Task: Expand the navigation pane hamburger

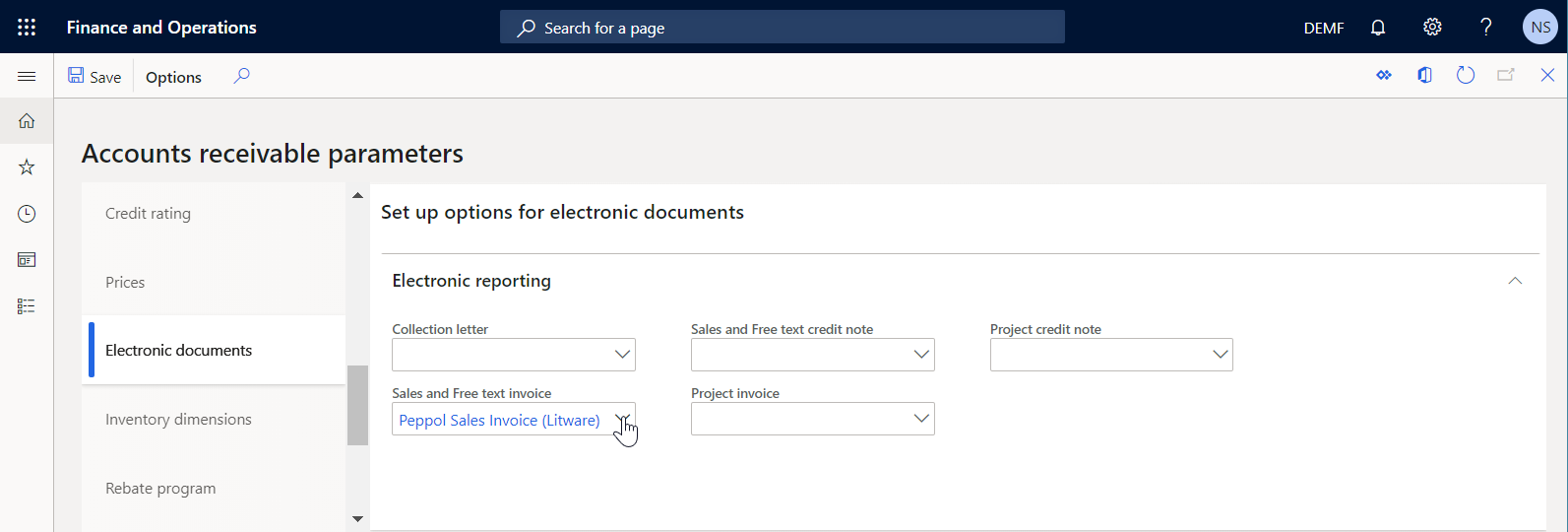Action: [x=27, y=76]
